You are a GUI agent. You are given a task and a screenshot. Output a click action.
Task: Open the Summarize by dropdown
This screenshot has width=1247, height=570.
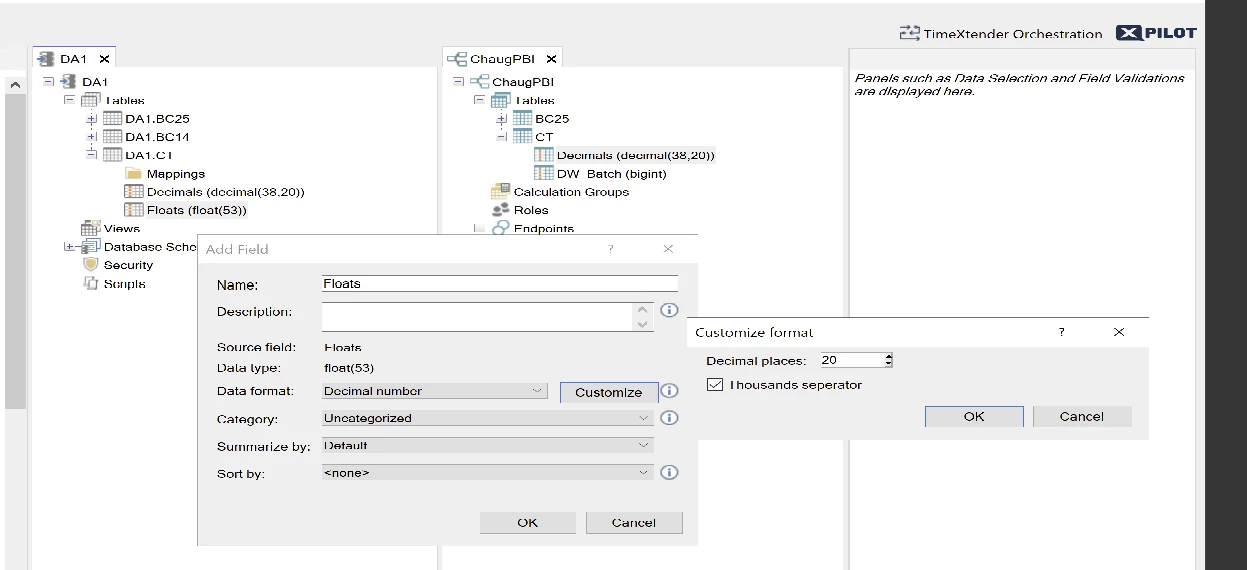coord(488,445)
